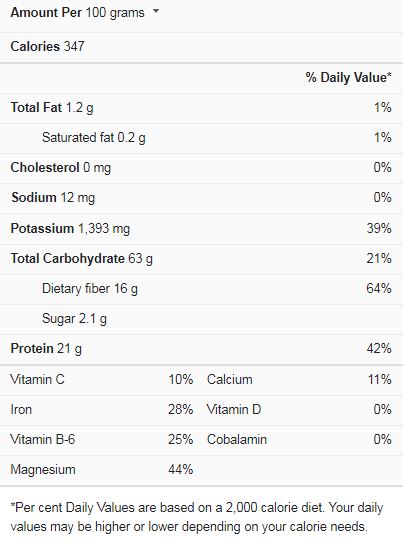Select the 100 grams serving size text
Screen dimensions: 403x545
(115, 13)
